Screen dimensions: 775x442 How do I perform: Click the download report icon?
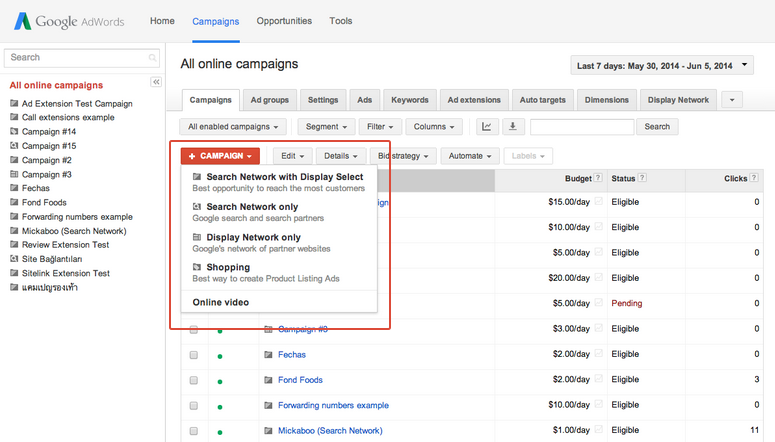tap(513, 127)
